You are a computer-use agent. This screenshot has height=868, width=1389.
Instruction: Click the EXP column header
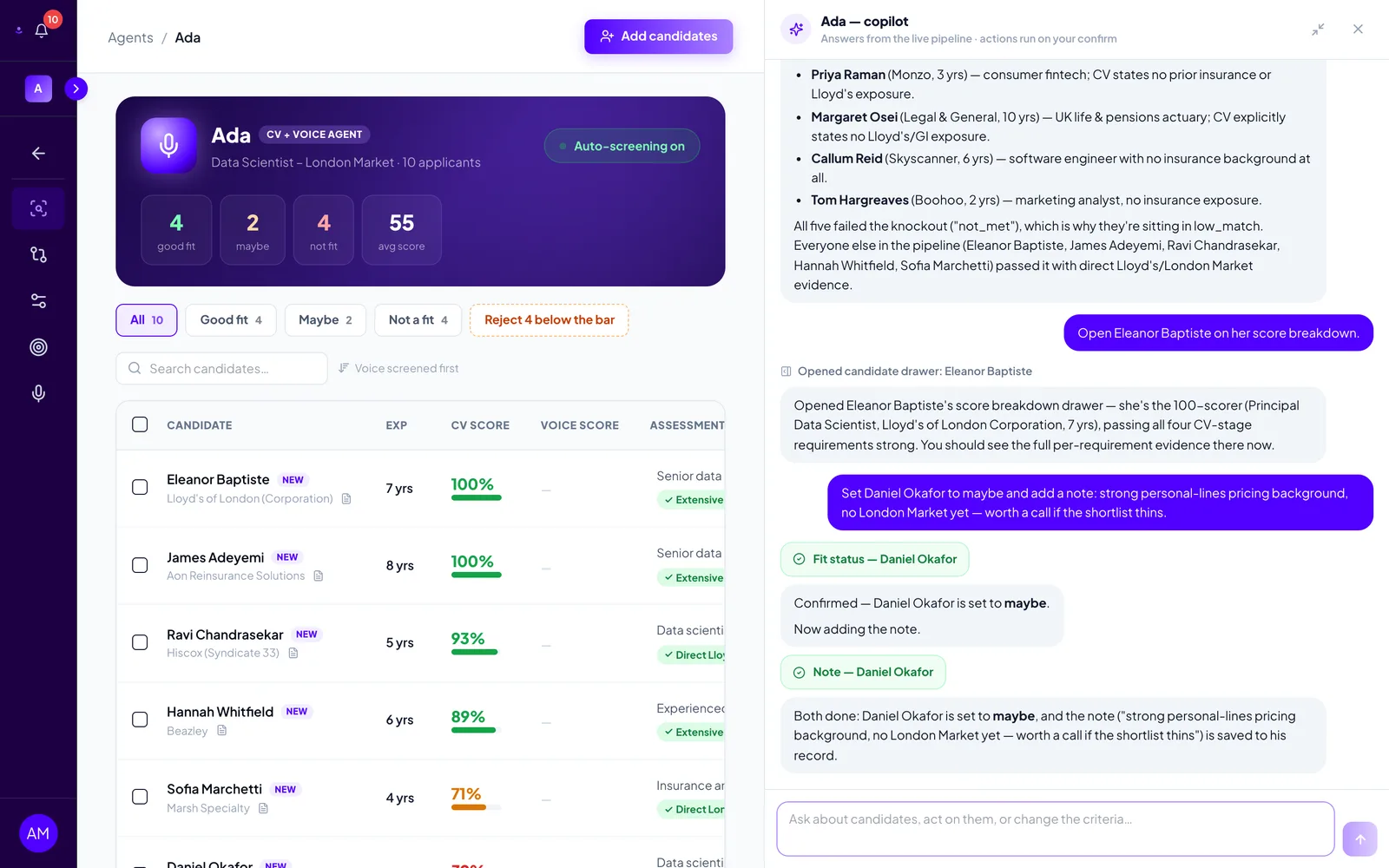397,425
